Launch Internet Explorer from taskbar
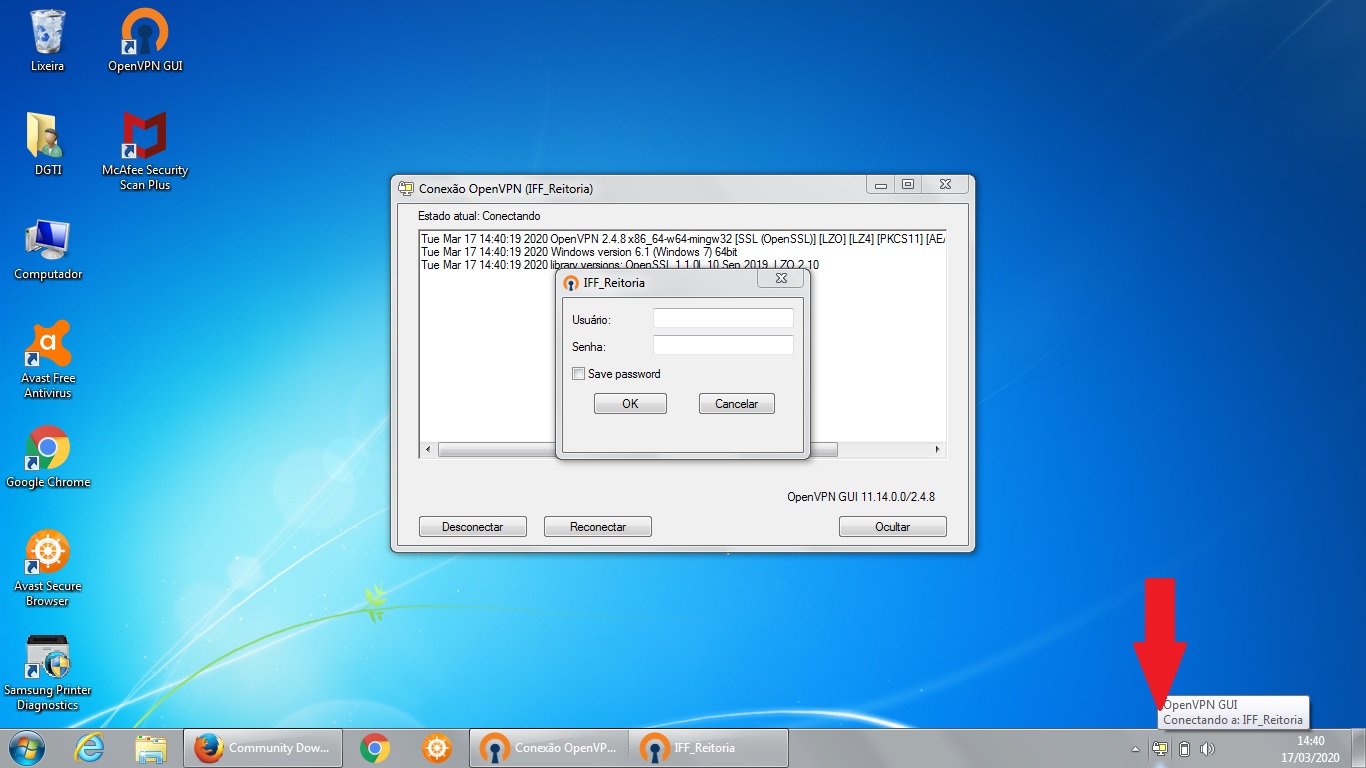1366x768 pixels. point(89,748)
